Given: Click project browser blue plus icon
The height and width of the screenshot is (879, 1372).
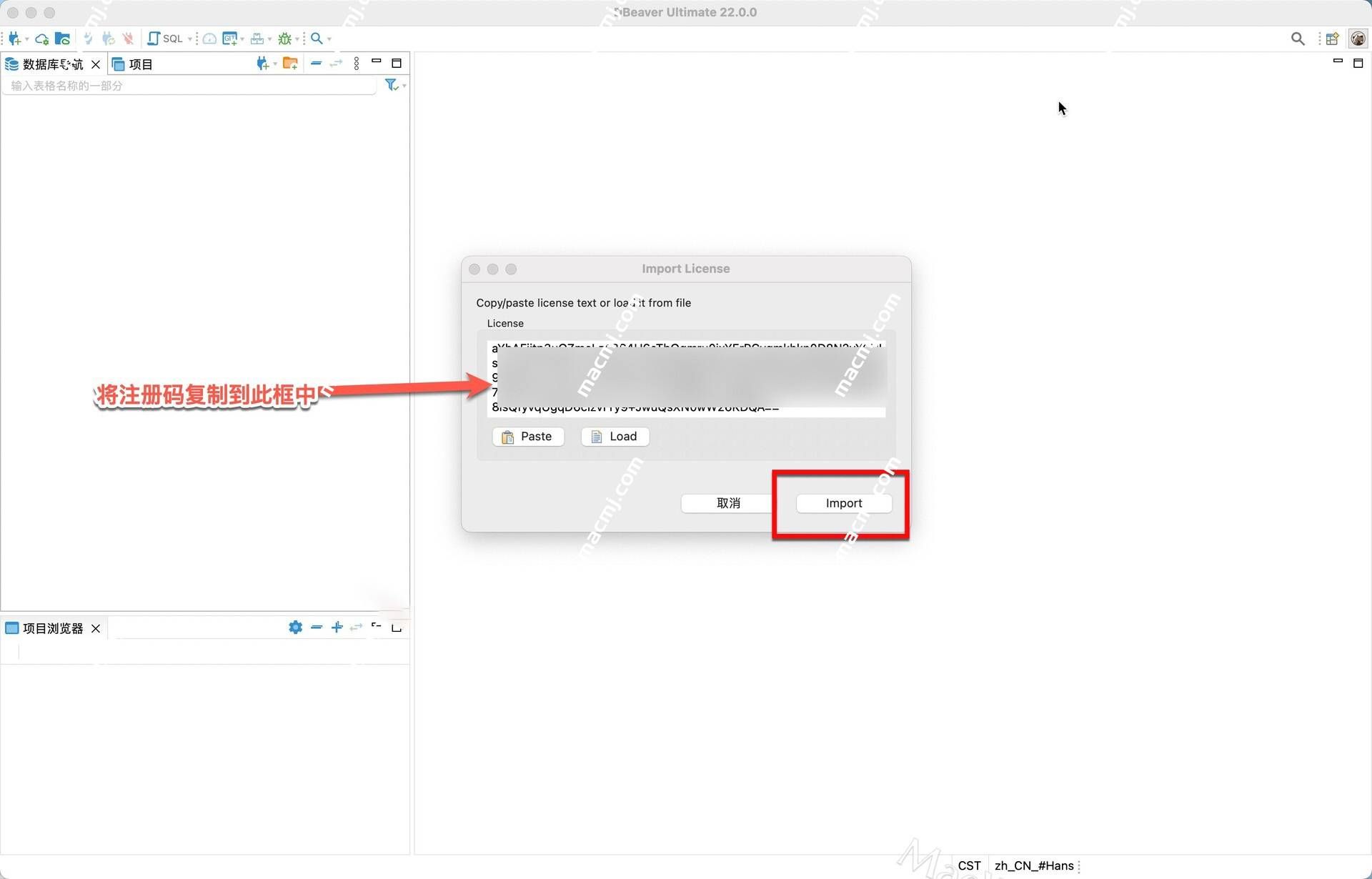Looking at the screenshot, I should point(337,627).
